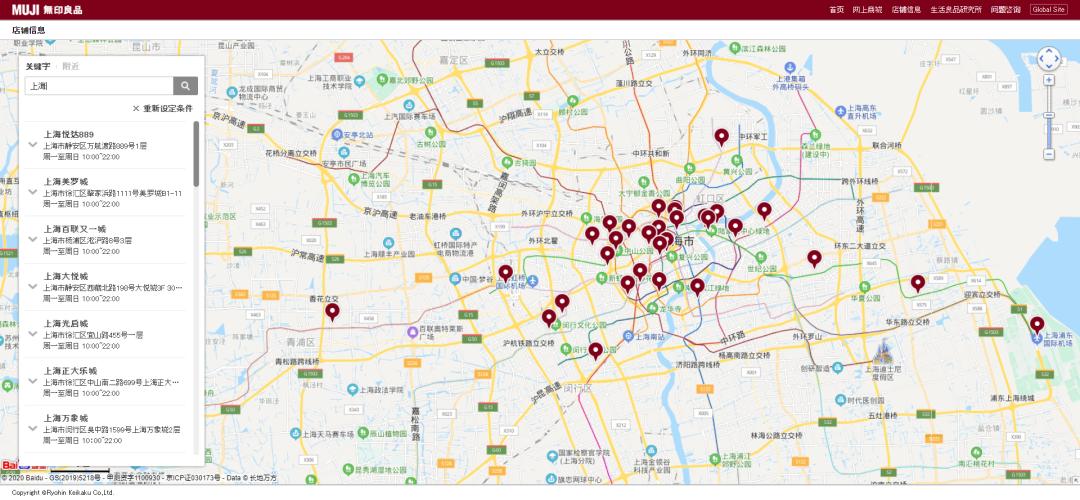Click the store list scrollbar
Viewport: 1080px width, 500px height.
(x=196, y=154)
